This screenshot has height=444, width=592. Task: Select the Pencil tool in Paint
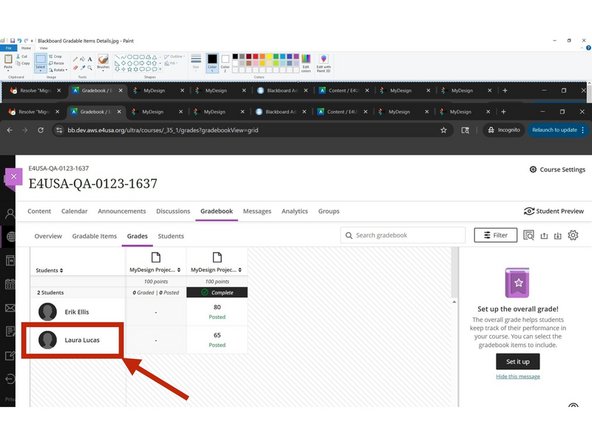[x=76, y=59]
